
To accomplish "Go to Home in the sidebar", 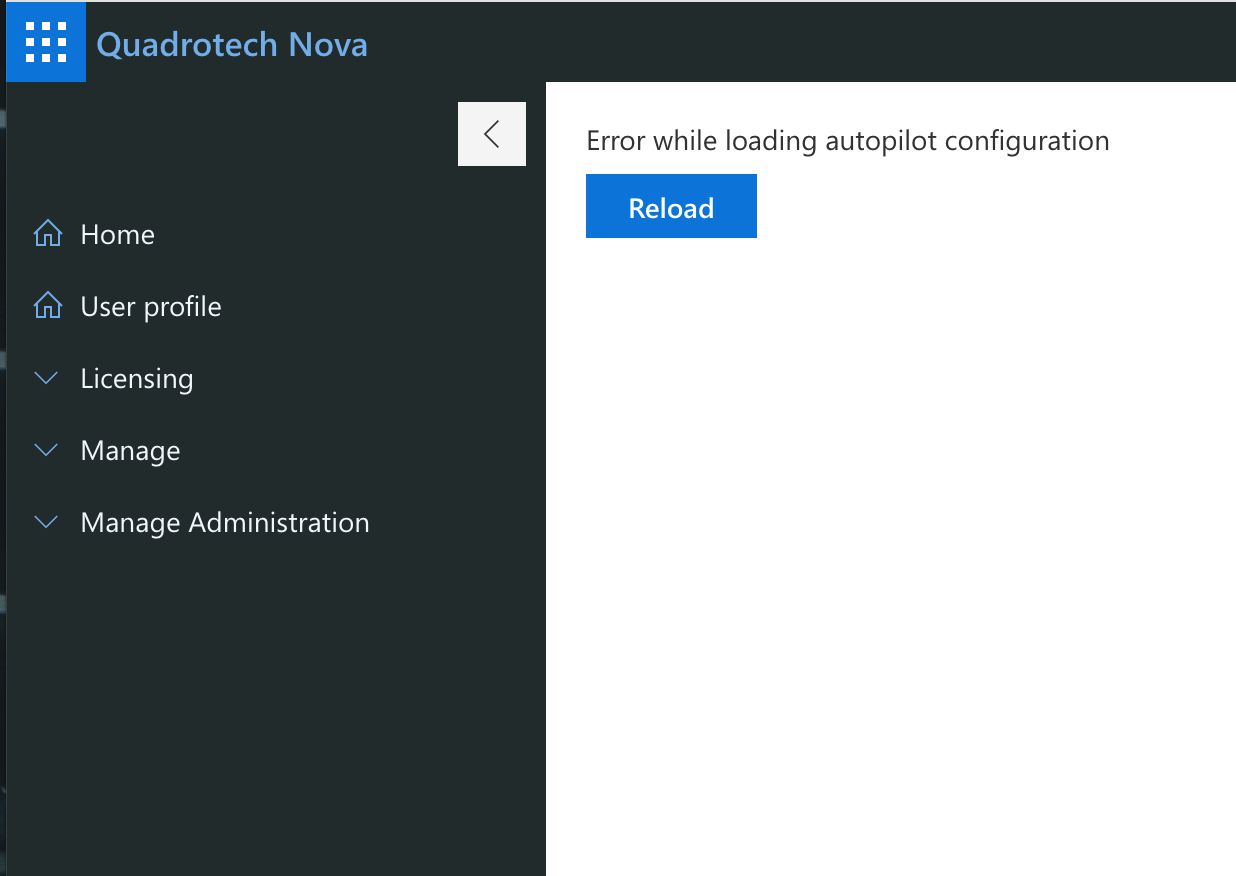I will coord(118,234).
